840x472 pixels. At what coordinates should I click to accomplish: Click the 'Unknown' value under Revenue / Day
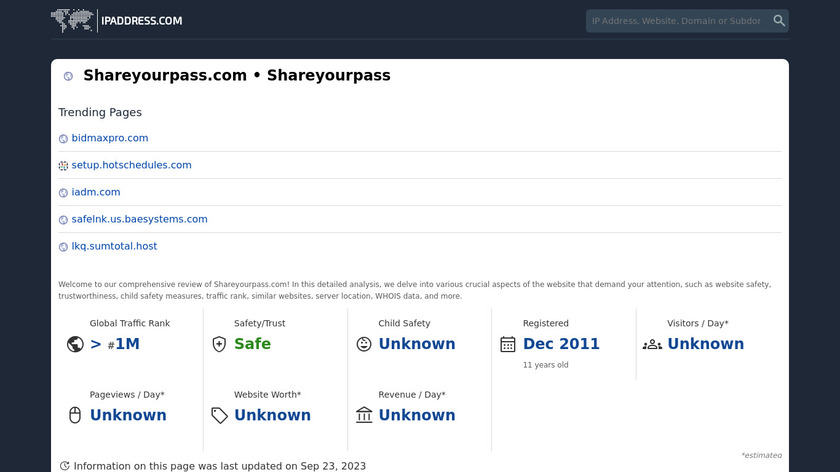pos(417,415)
